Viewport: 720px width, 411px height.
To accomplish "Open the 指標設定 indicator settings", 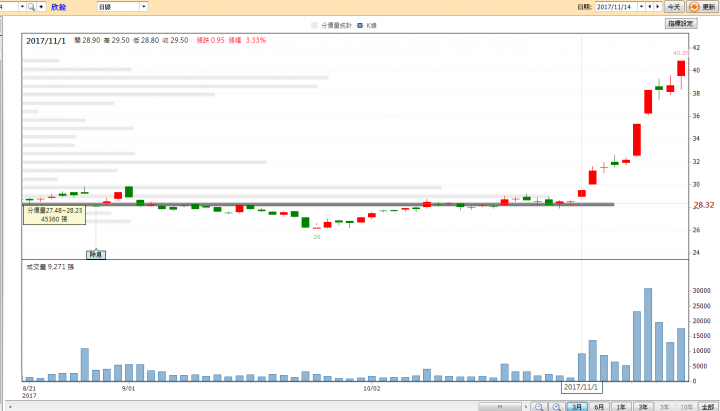I will pyautogui.click(x=681, y=23).
